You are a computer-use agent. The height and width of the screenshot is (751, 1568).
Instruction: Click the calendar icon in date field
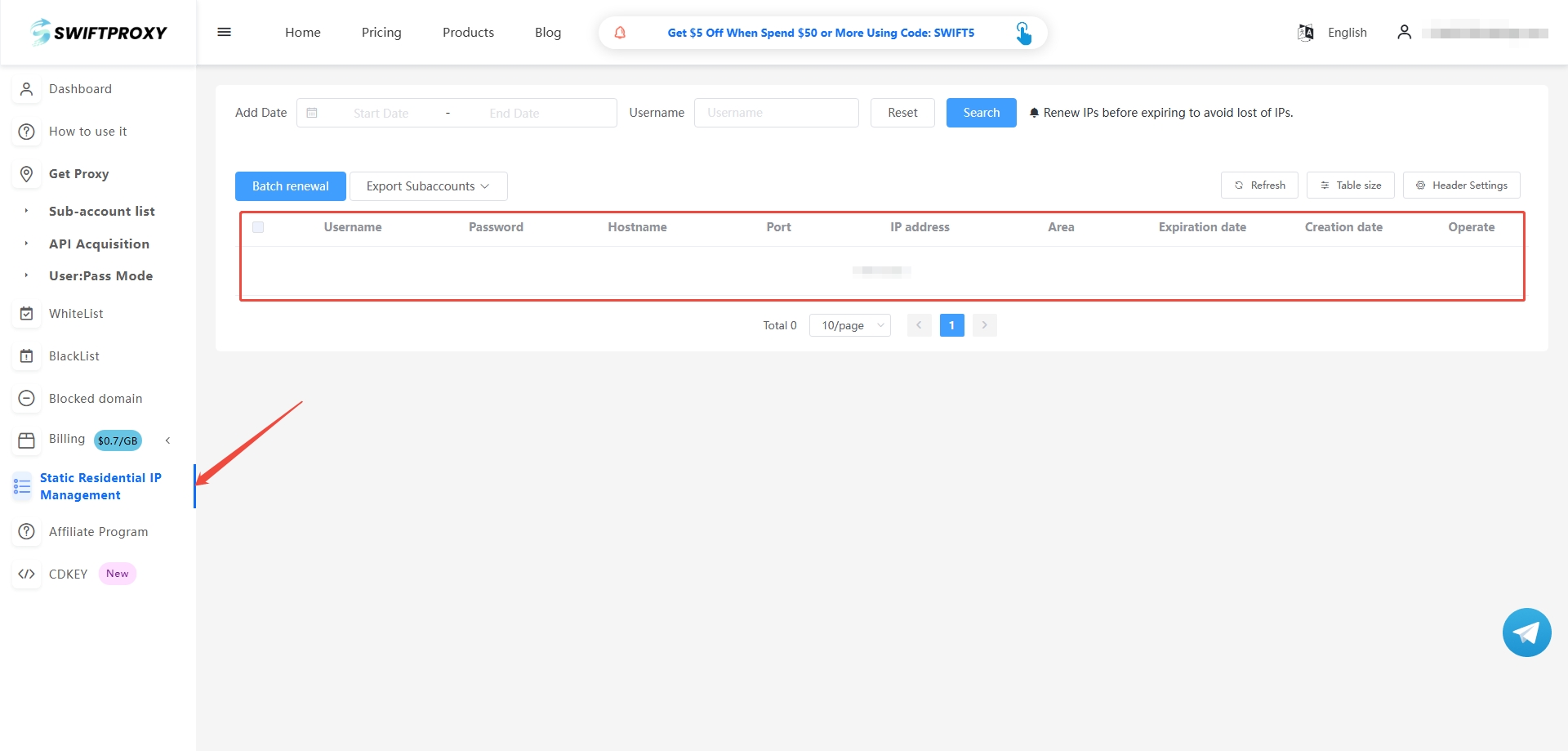(x=312, y=113)
